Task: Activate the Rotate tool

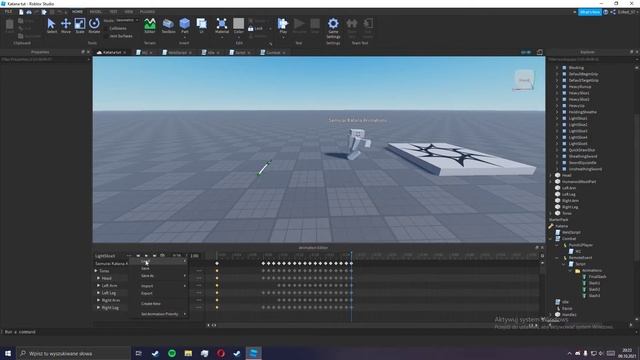Action: (94, 25)
